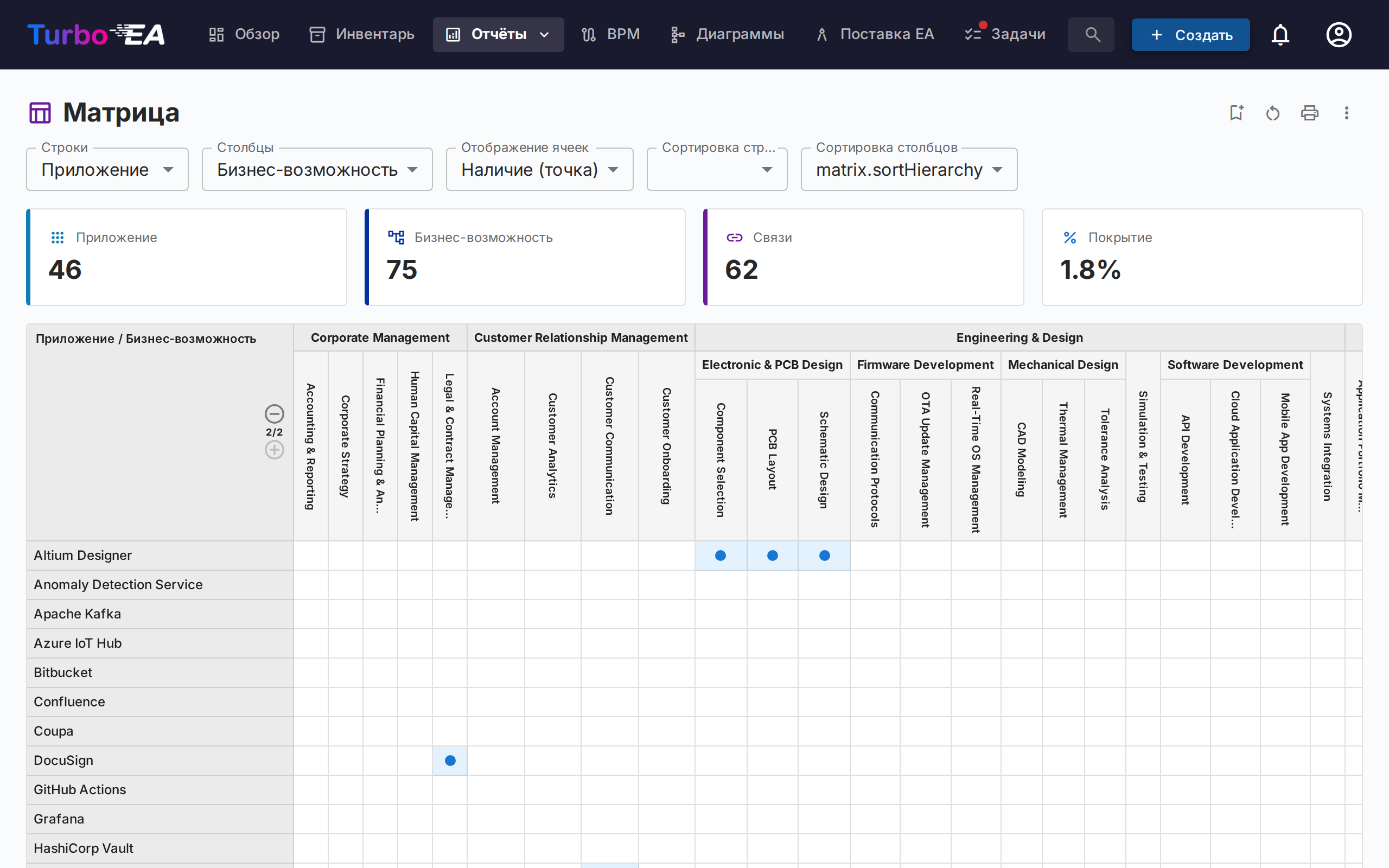Open the Отчёты menu
The height and width of the screenshot is (868, 1389).
pyautogui.click(x=498, y=34)
